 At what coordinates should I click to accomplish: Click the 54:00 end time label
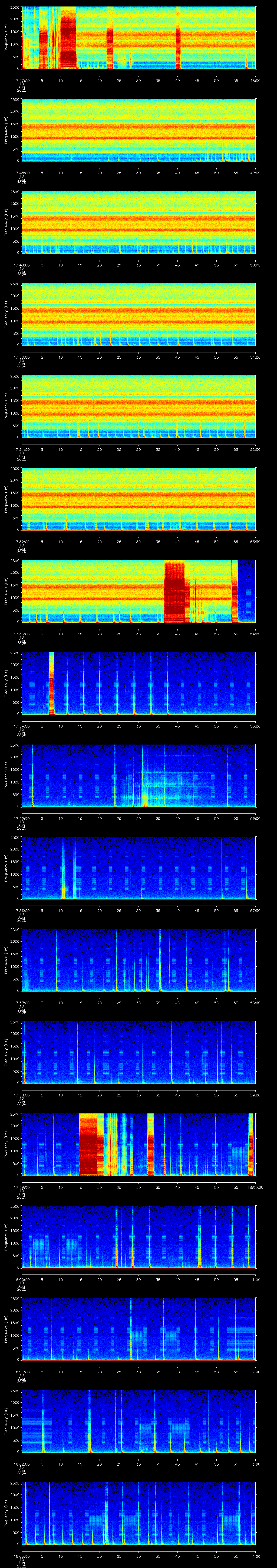pyautogui.click(x=255, y=634)
